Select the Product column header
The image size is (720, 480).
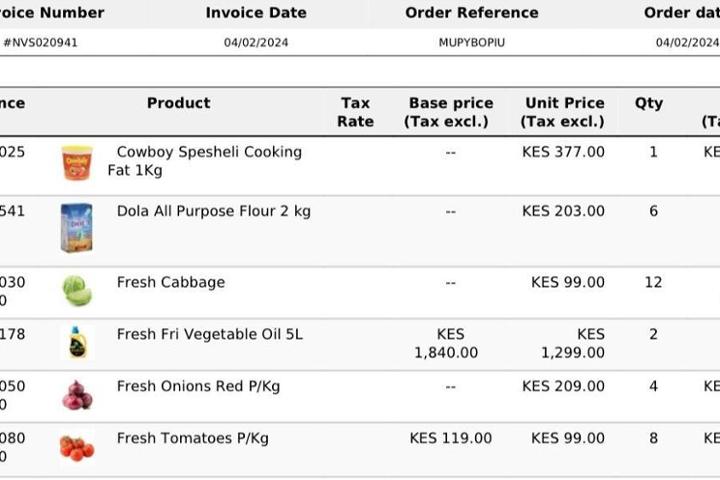178,103
